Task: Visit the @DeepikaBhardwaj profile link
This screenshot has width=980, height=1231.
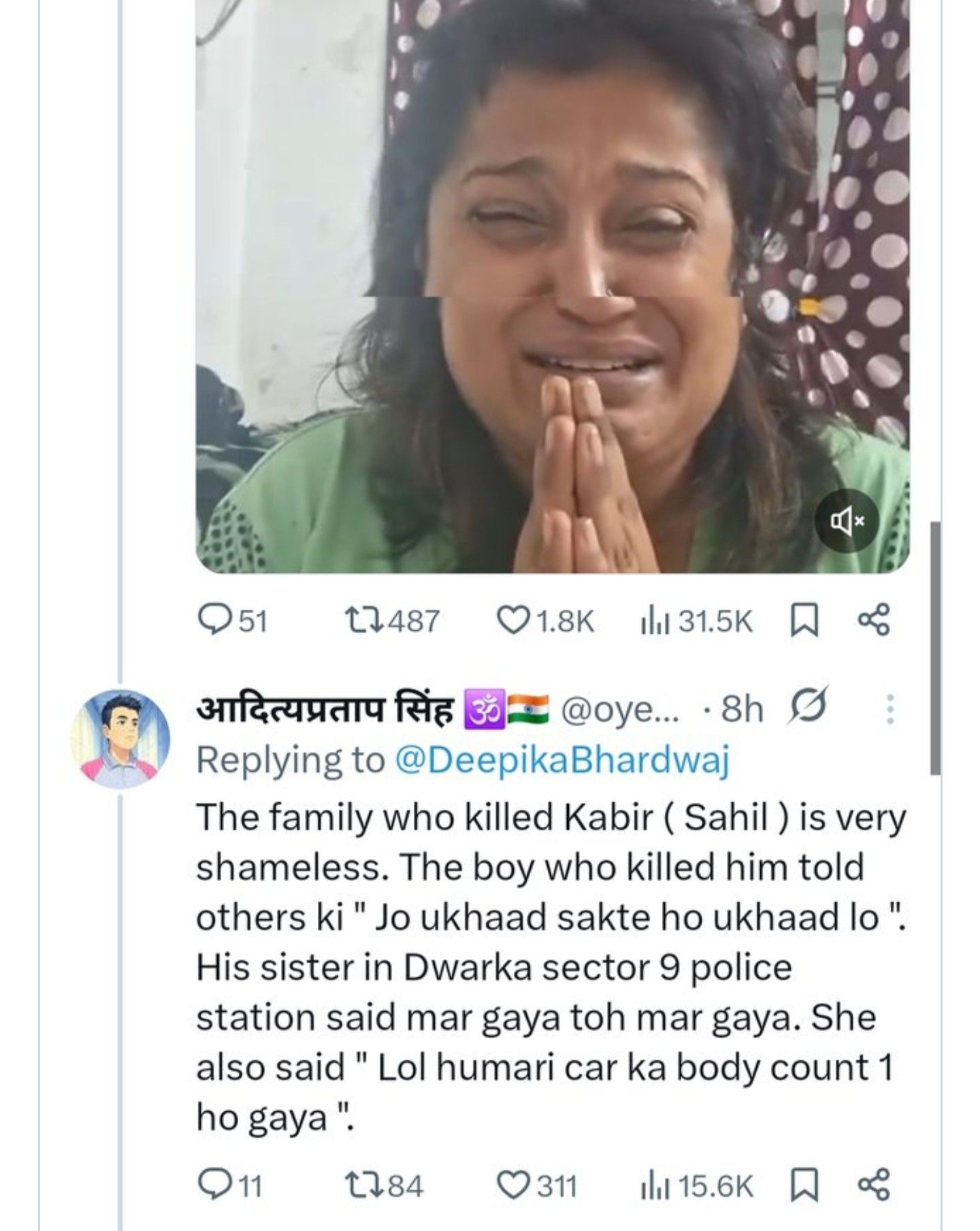Action: (561, 760)
